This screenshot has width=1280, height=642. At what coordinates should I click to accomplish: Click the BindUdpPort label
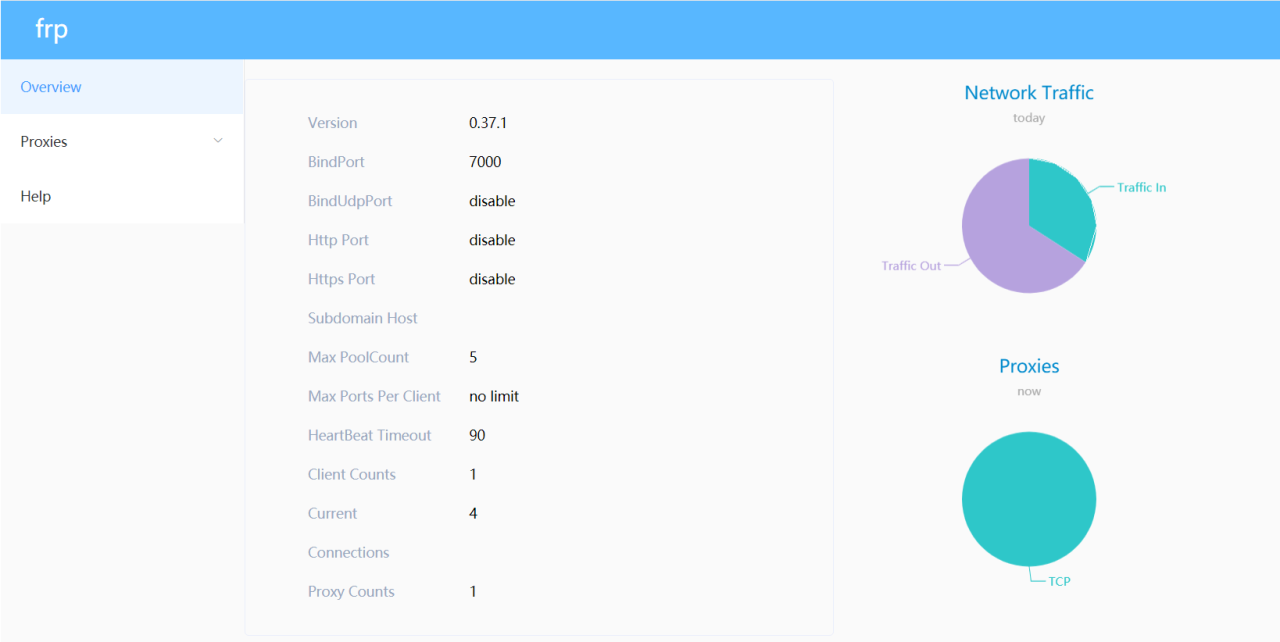click(350, 201)
